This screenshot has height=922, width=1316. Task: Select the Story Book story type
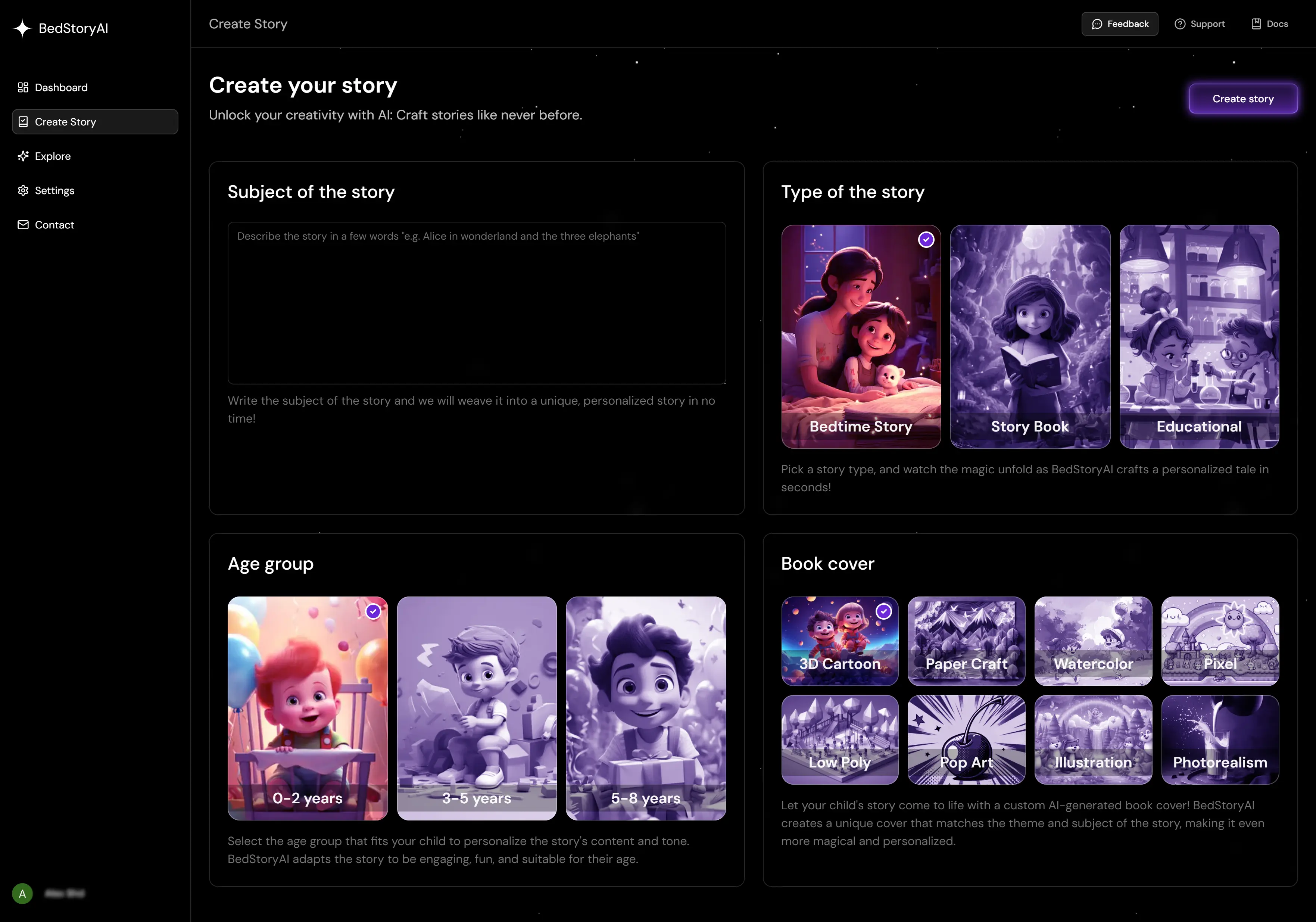pos(1030,337)
